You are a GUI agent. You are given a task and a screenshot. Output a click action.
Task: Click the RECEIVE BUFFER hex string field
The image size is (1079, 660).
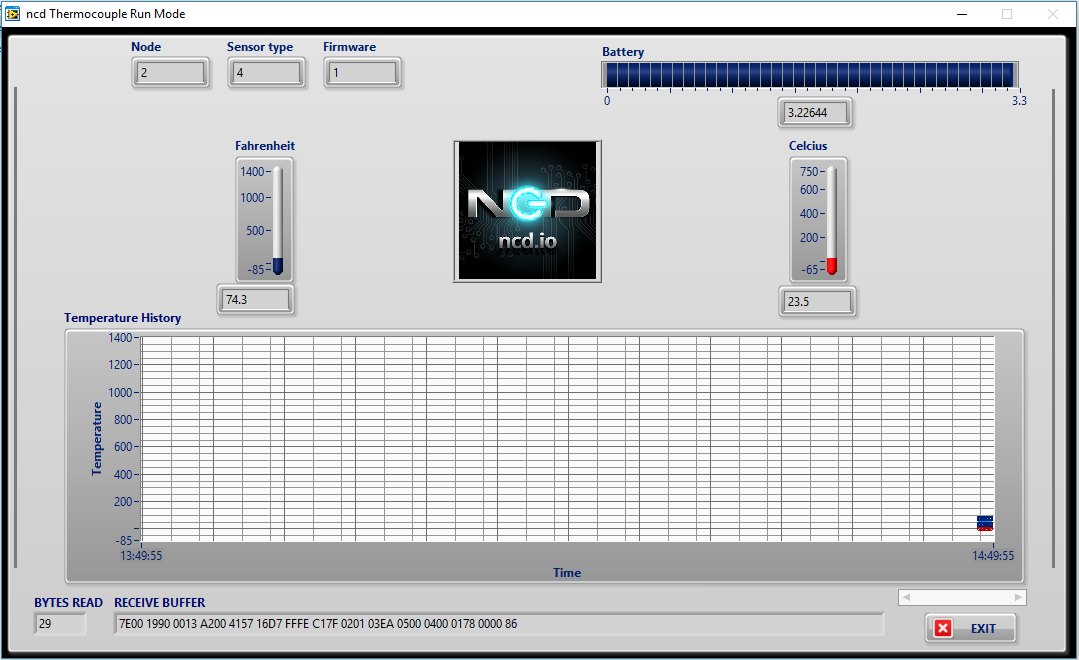click(498, 624)
